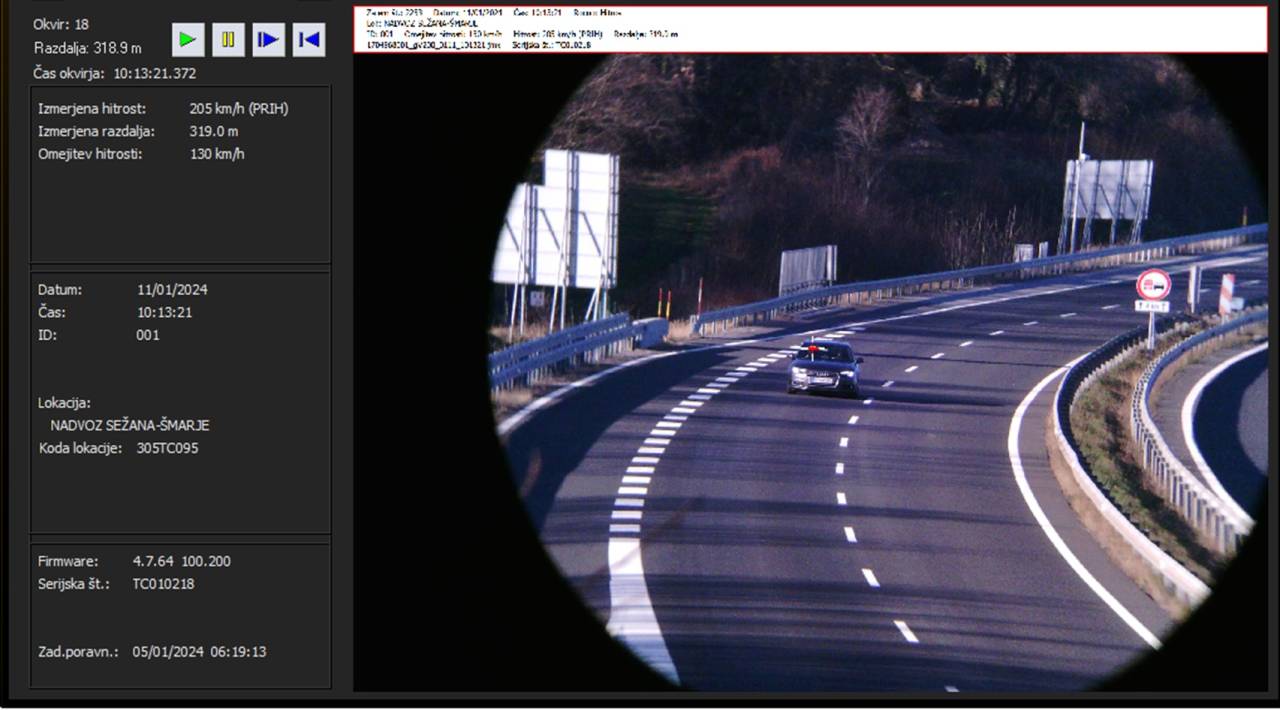Jump back to the first frame
This screenshot has width=1280, height=710.
[x=309, y=40]
